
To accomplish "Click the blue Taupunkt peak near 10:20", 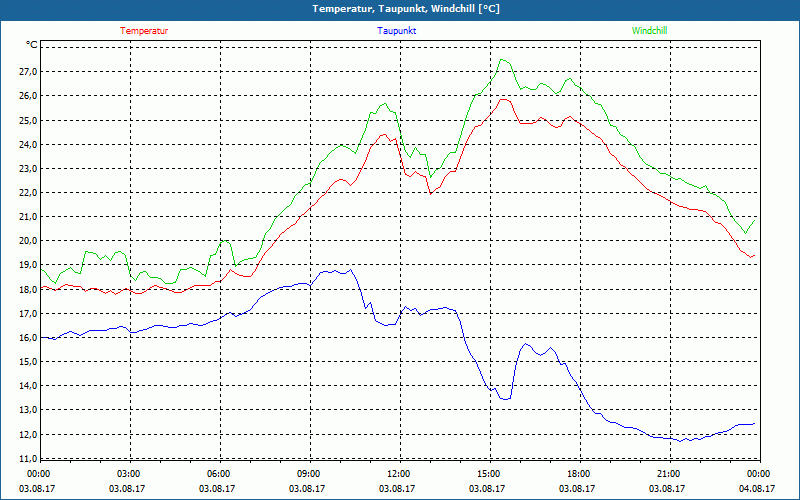I will pos(350,270).
